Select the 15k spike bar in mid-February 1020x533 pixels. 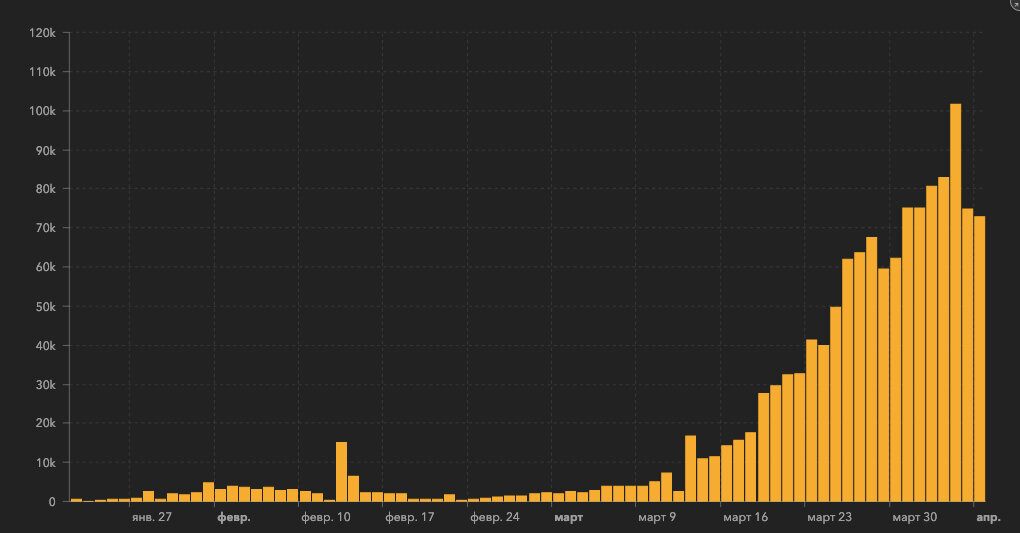342,472
